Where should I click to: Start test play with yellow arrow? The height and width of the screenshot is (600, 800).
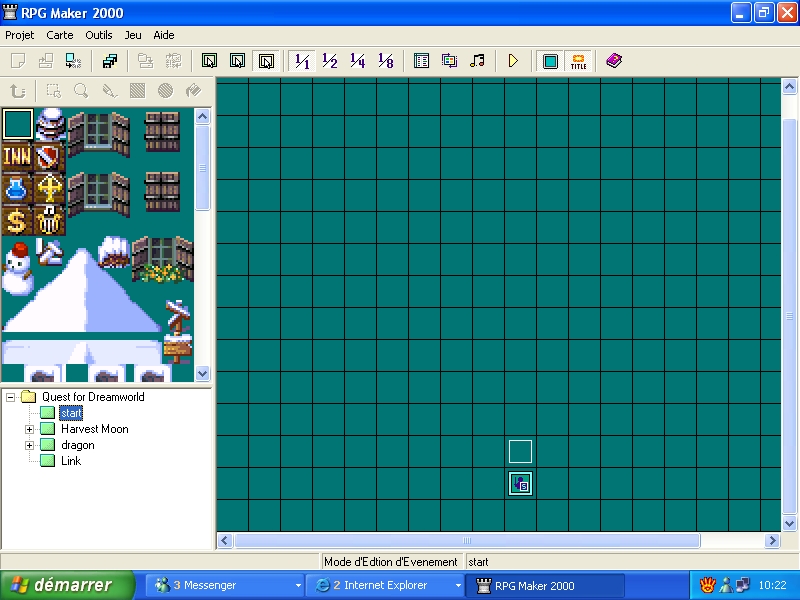tap(513, 61)
